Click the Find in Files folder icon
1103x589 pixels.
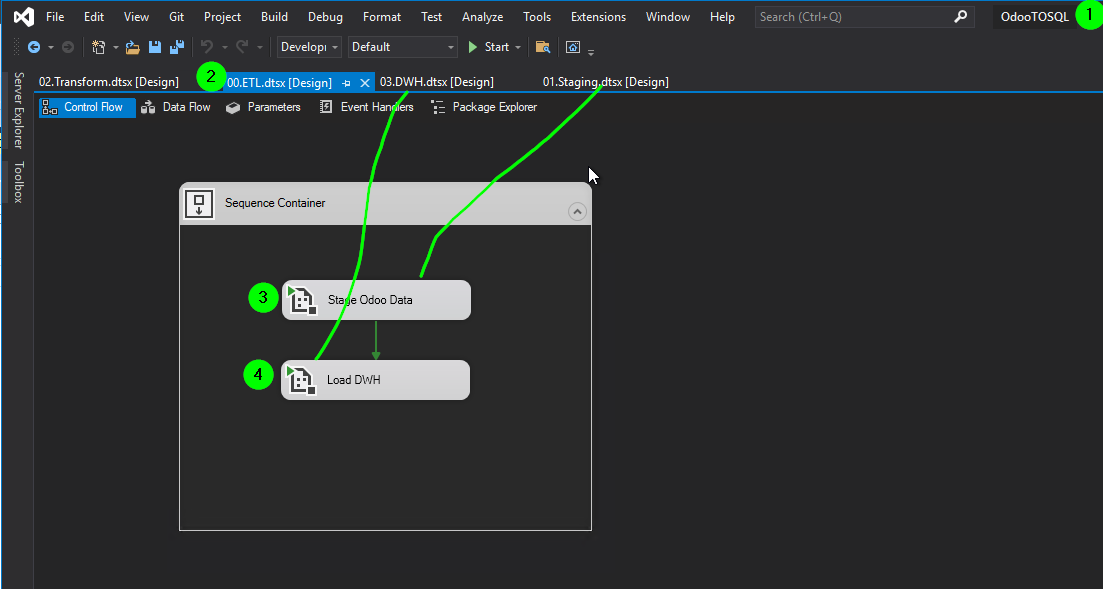coord(542,47)
